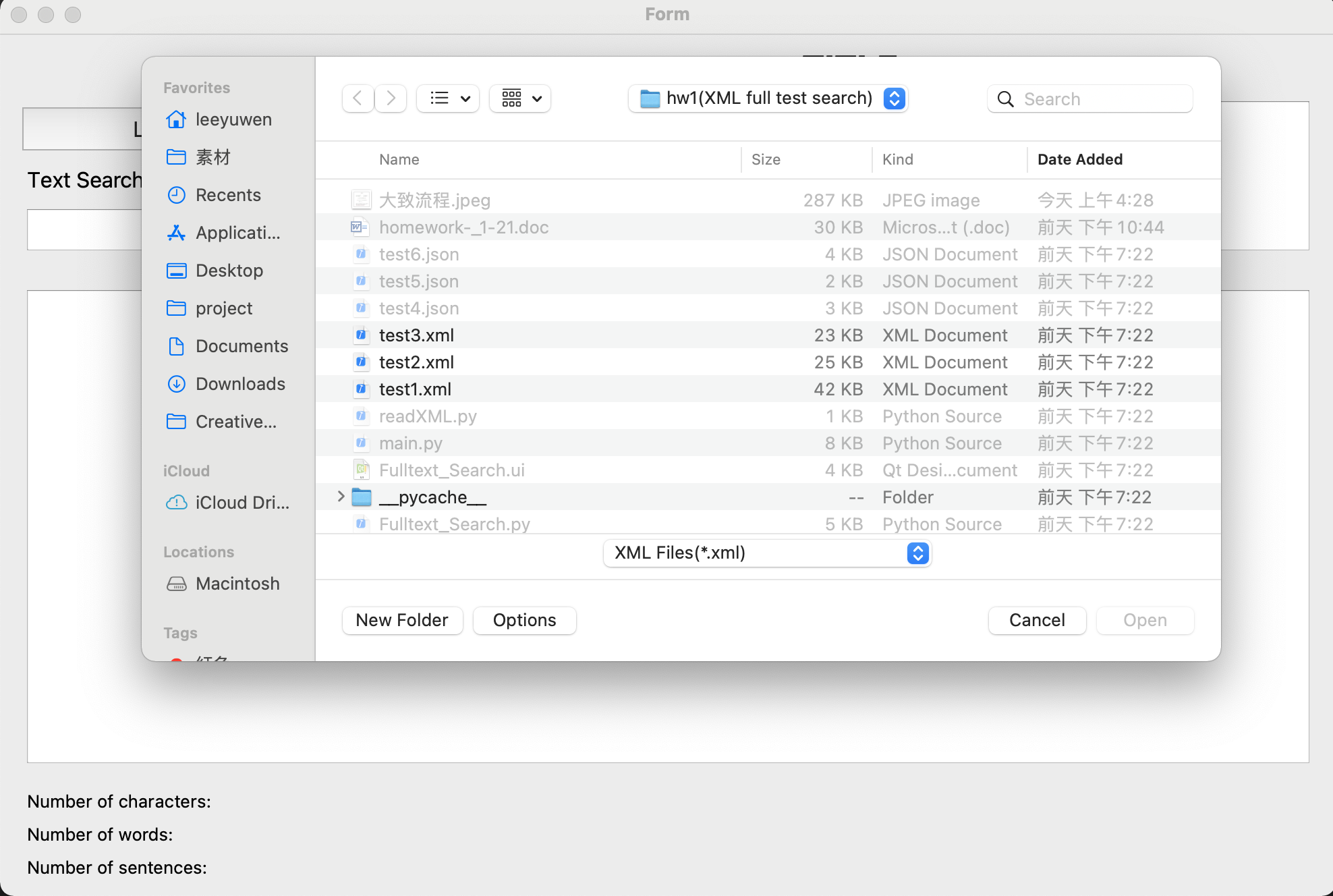
Task: Select the test3.xml file
Action: pos(416,335)
